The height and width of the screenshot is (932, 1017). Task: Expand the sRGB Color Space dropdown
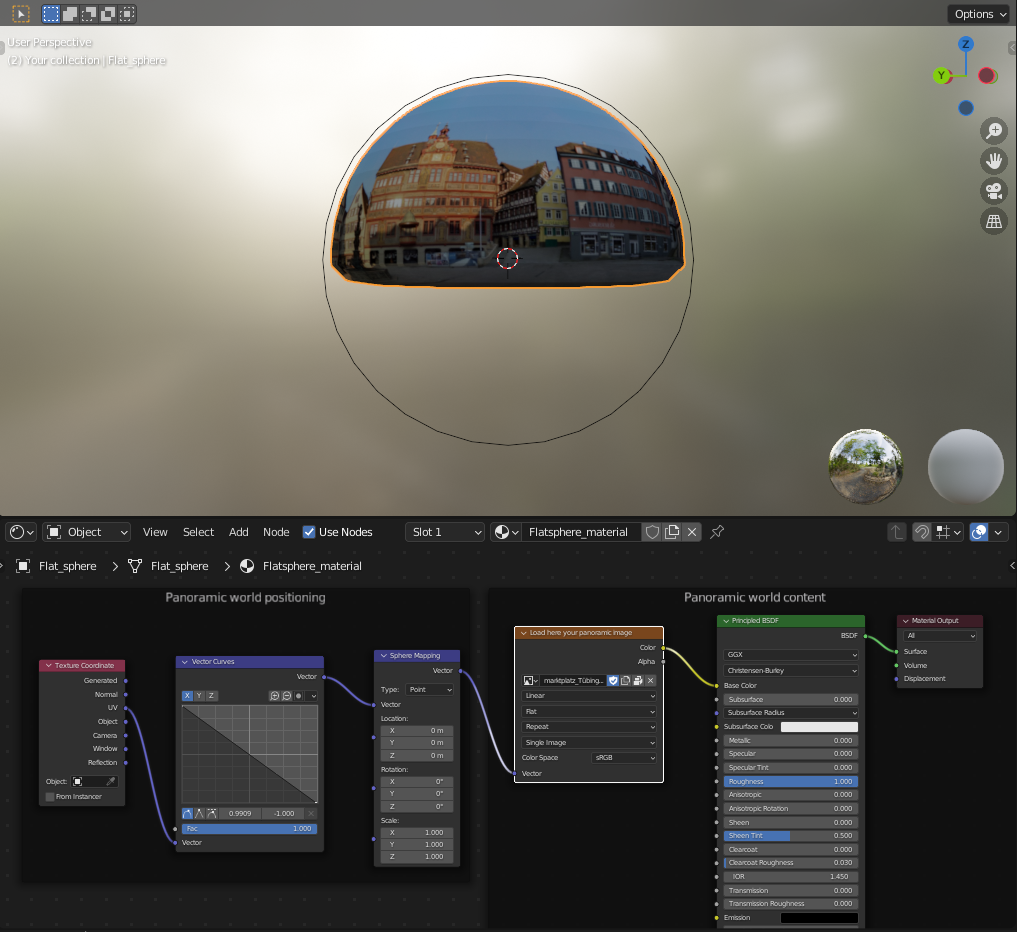(624, 757)
